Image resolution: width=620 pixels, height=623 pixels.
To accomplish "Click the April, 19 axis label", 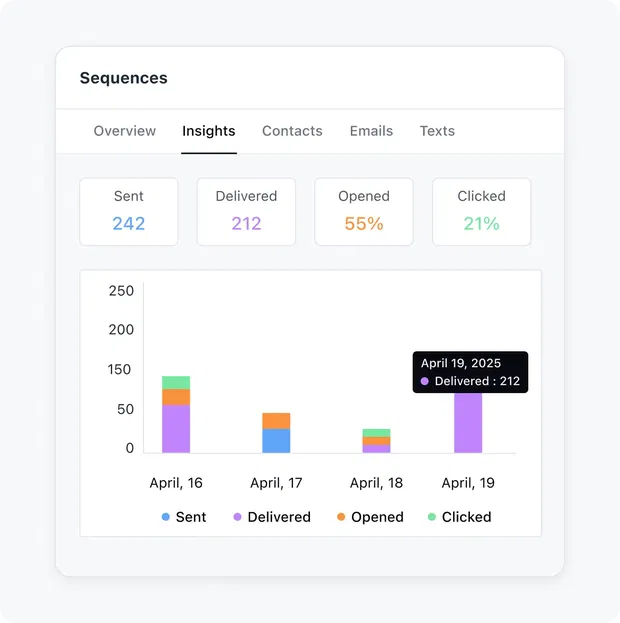I will [x=468, y=483].
